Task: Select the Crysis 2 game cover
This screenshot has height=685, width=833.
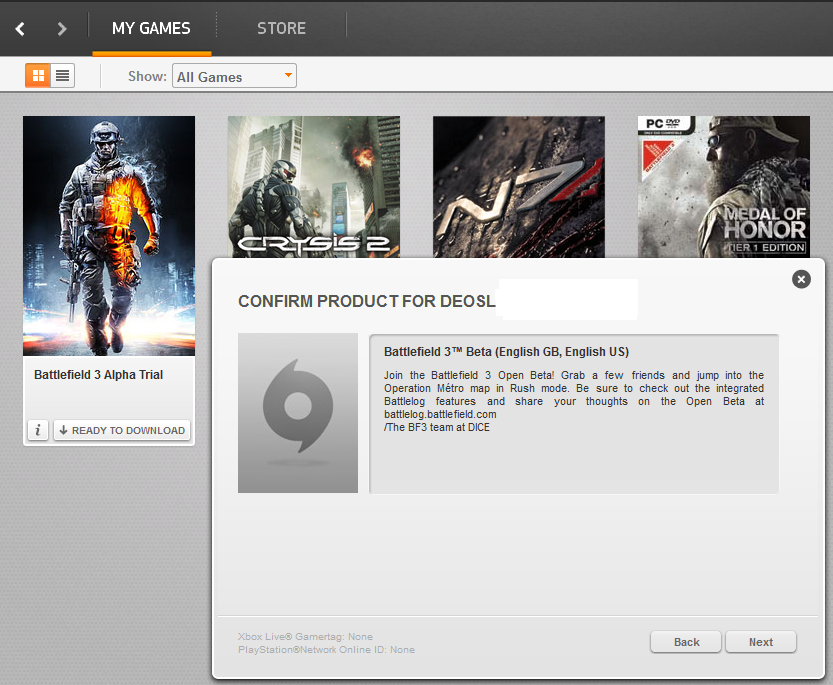Action: pos(313,187)
